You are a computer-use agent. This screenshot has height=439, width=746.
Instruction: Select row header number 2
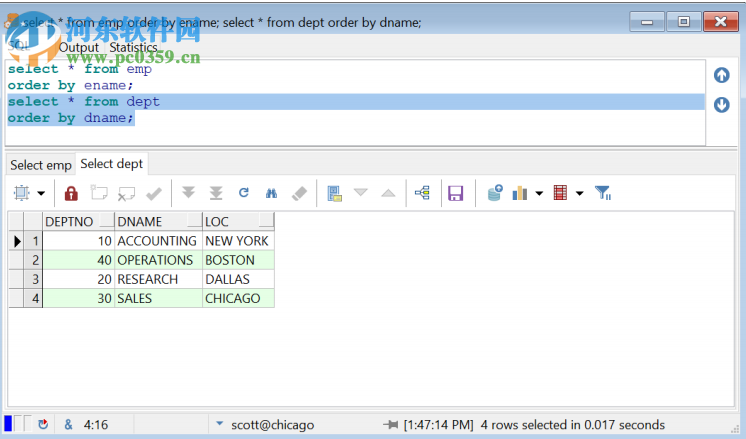click(33, 260)
